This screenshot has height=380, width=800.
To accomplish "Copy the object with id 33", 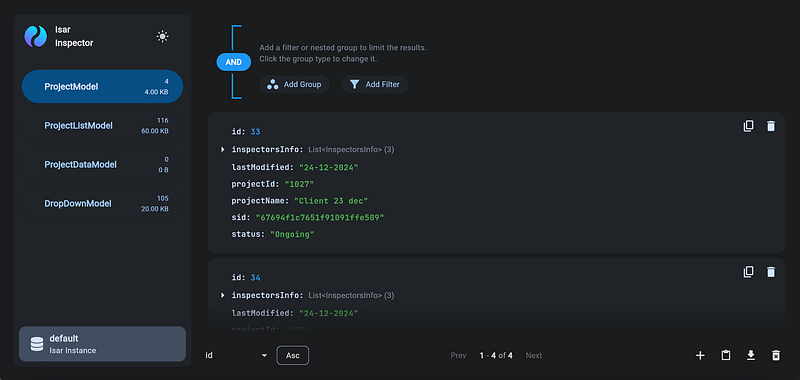I will tap(748, 126).
